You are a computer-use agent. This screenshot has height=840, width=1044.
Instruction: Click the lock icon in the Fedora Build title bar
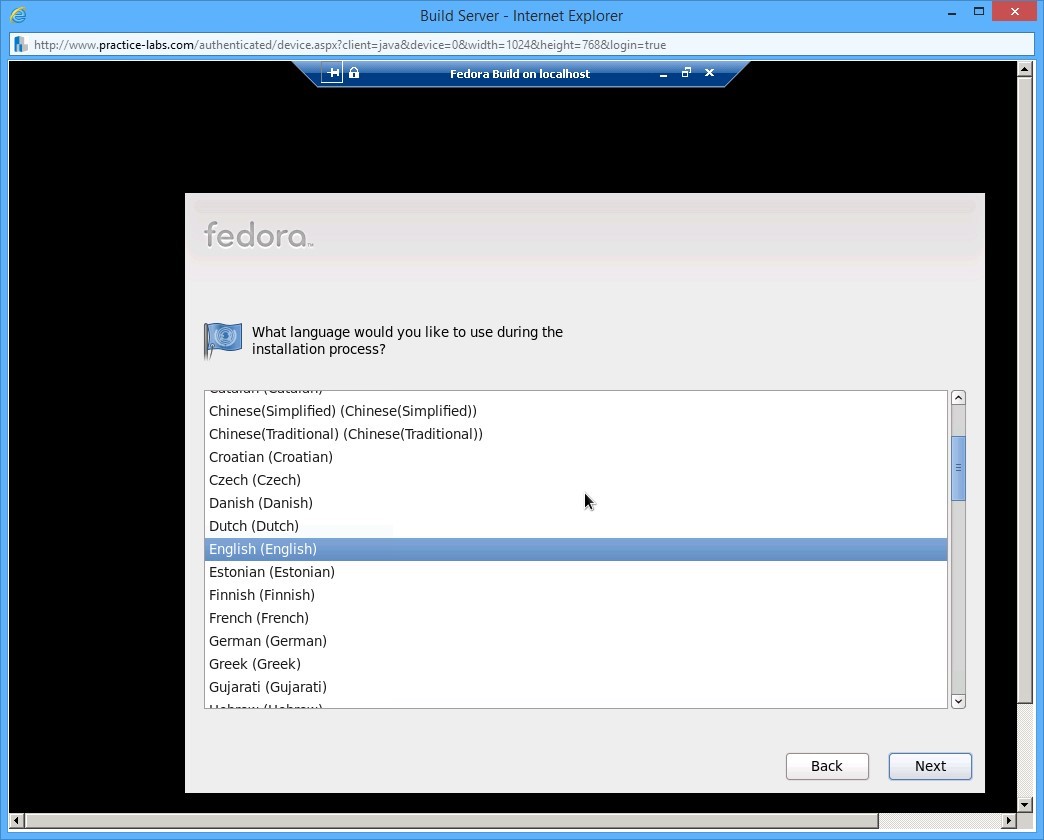tap(353, 72)
